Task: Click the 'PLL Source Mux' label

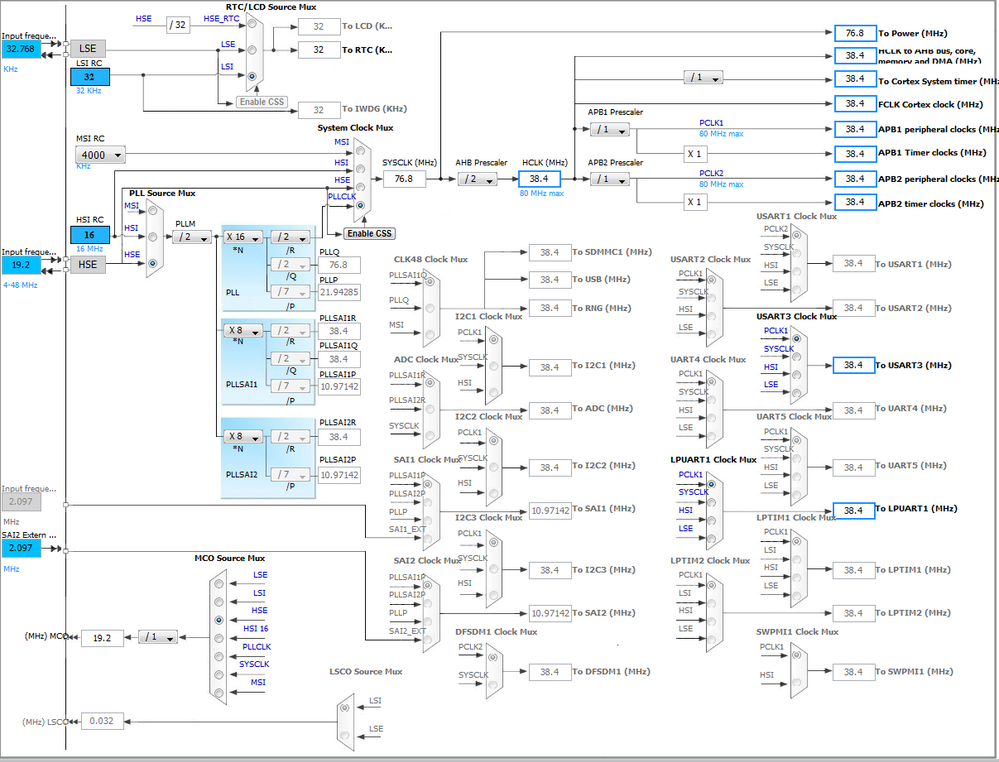Action: click(x=162, y=193)
